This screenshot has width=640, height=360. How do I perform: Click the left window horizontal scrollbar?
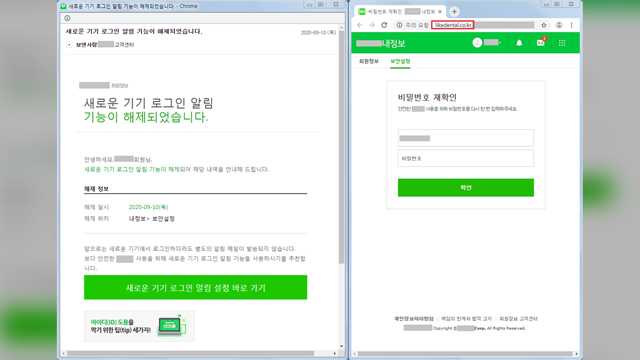[190, 353]
